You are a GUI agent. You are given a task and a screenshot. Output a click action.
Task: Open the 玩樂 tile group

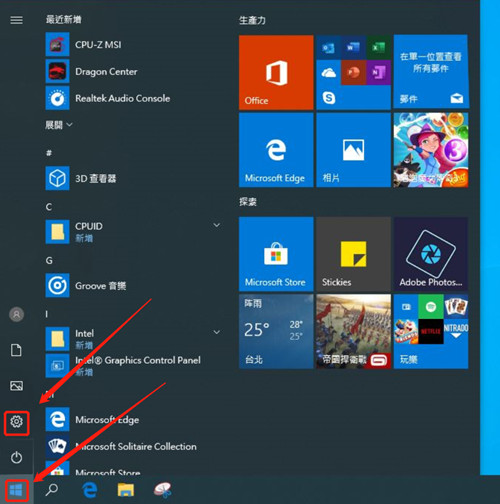431,331
